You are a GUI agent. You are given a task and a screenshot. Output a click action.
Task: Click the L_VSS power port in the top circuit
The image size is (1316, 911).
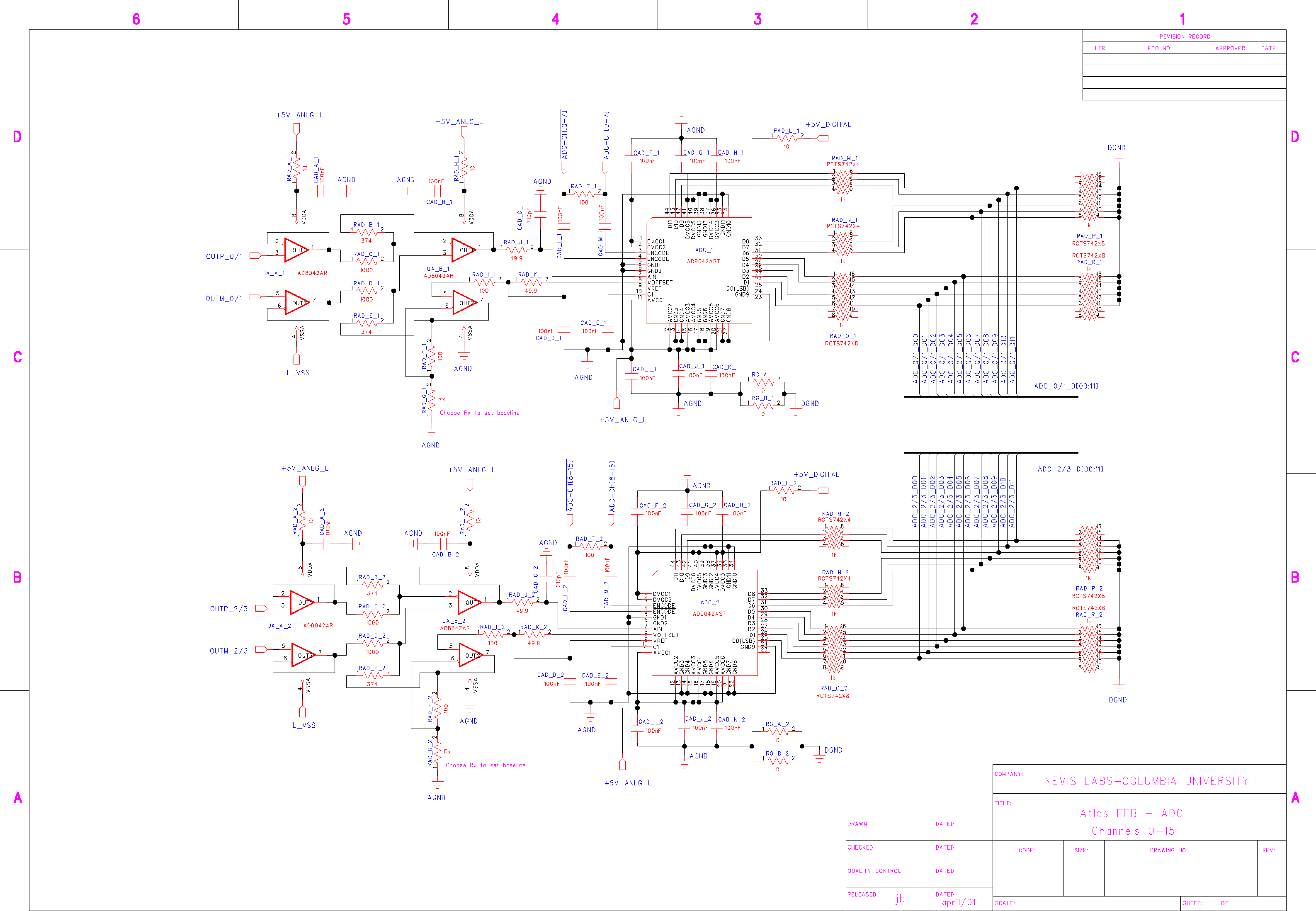296,359
